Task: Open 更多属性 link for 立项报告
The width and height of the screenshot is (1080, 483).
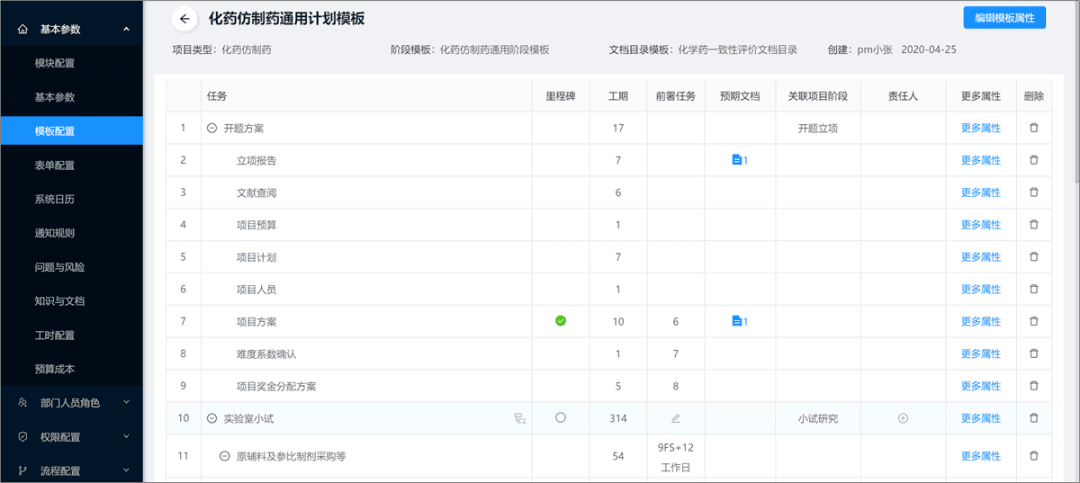Action: [x=981, y=160]
